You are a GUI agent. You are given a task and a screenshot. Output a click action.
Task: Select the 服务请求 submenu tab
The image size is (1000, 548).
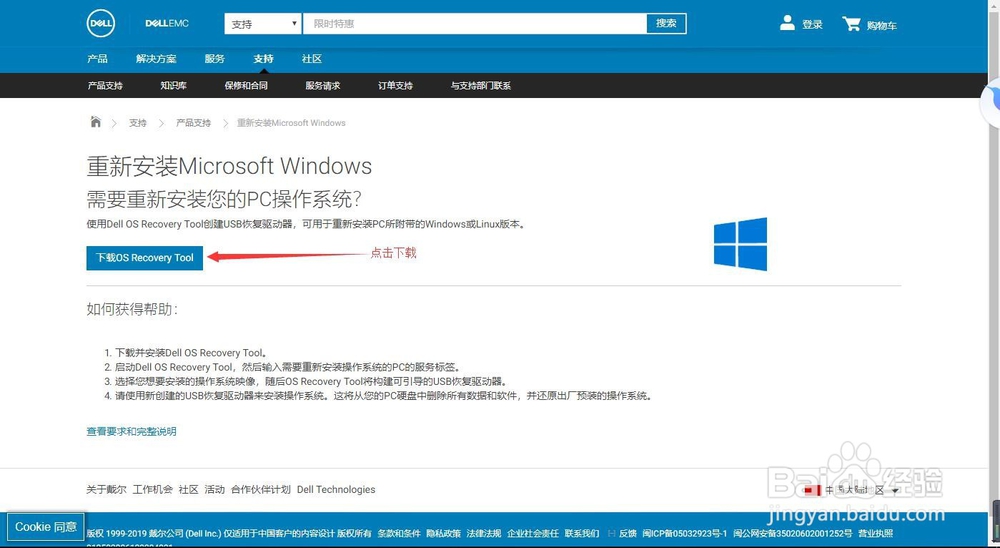323,85
